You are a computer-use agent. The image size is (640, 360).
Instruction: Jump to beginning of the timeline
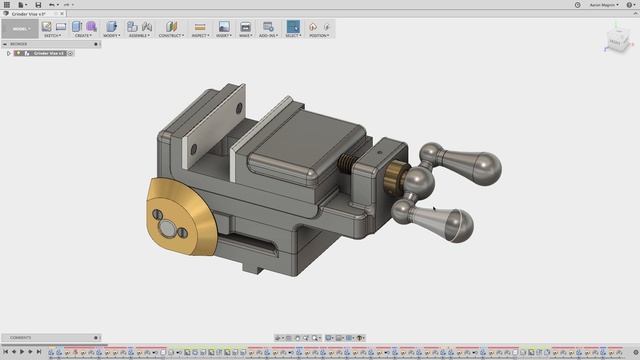click(x=6, y=352)
